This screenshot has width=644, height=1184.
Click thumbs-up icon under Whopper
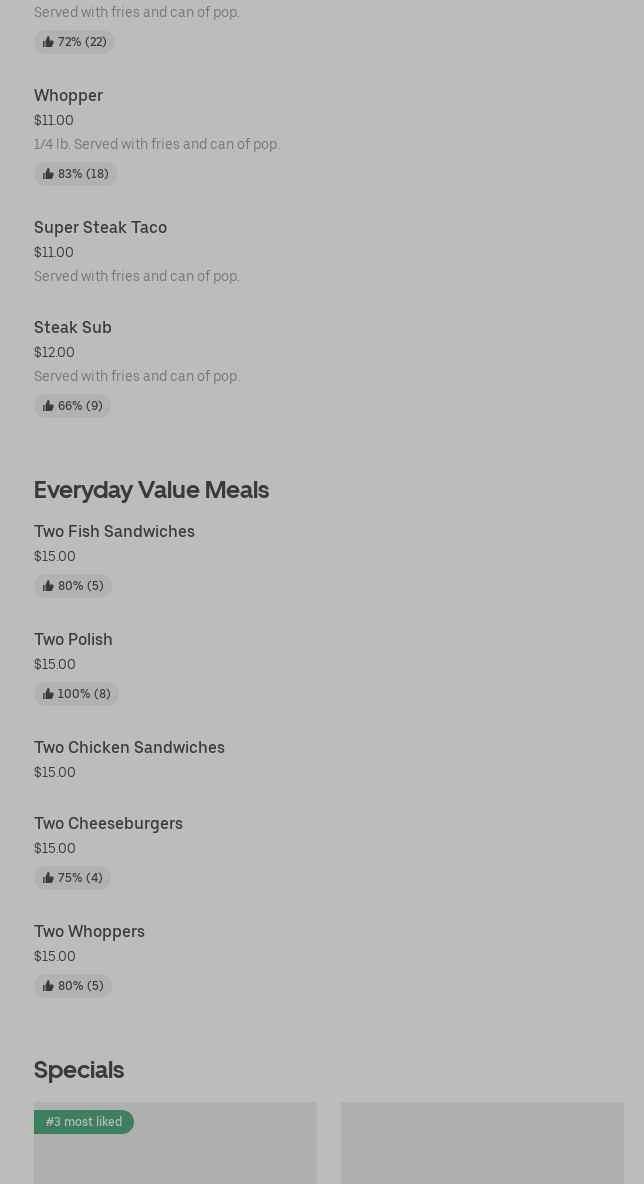(48, 174)
